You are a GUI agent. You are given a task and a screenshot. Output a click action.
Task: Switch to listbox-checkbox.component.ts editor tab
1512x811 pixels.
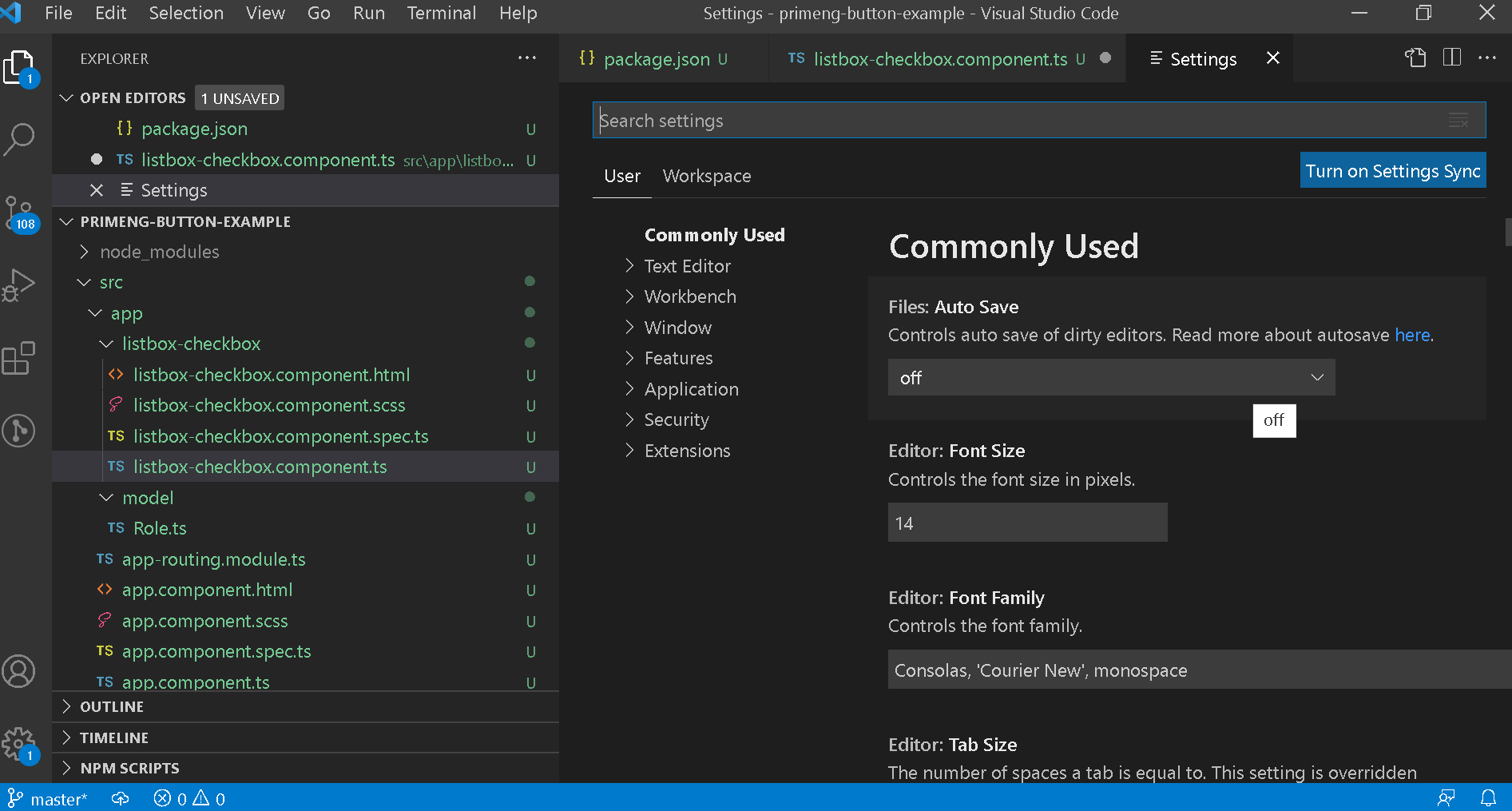click(x=947, y=58)
